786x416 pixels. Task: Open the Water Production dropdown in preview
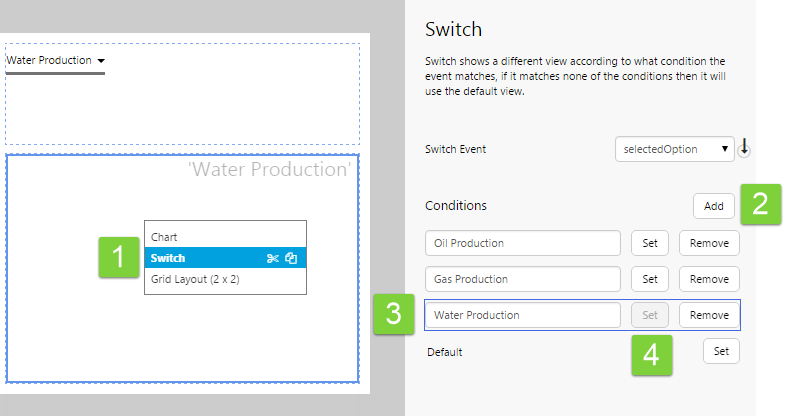click(56, 61)
